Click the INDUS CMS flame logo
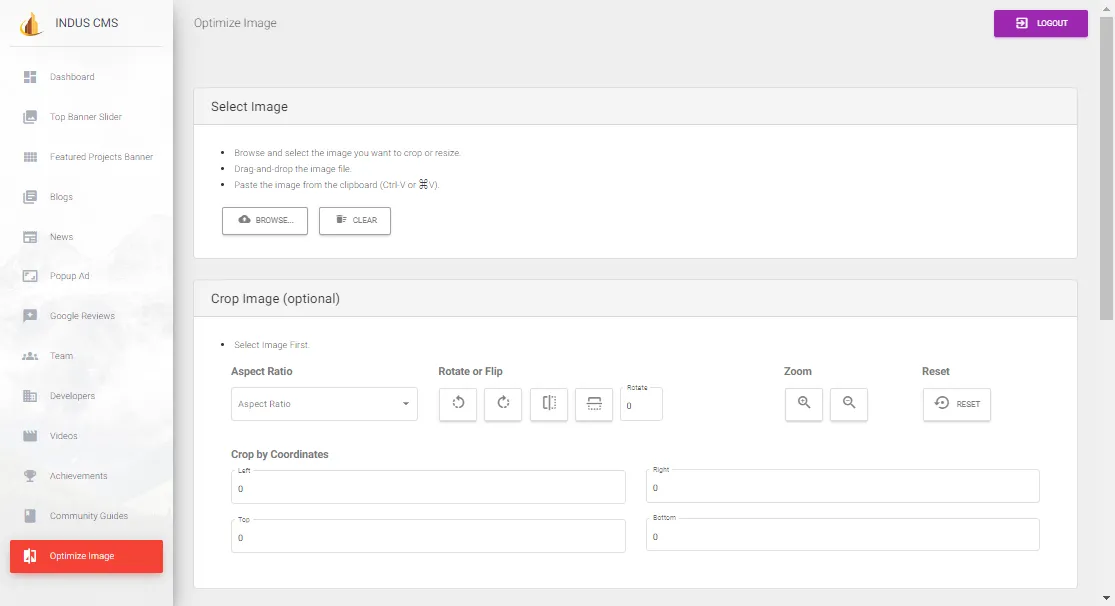This screenshot has height=606, width=1115. [30, 24]
